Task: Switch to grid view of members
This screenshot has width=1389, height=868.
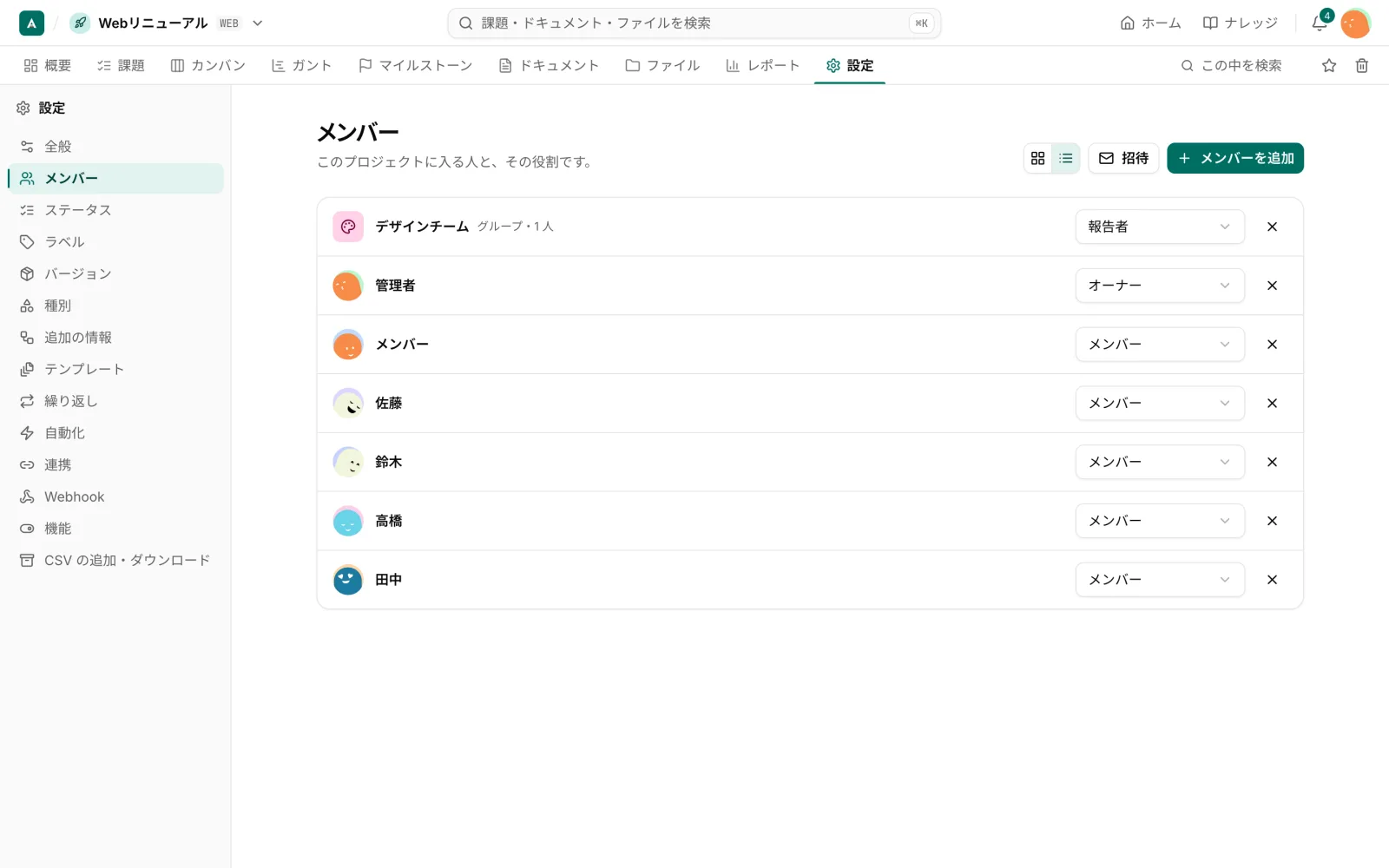Action: tap(1037, 158)
